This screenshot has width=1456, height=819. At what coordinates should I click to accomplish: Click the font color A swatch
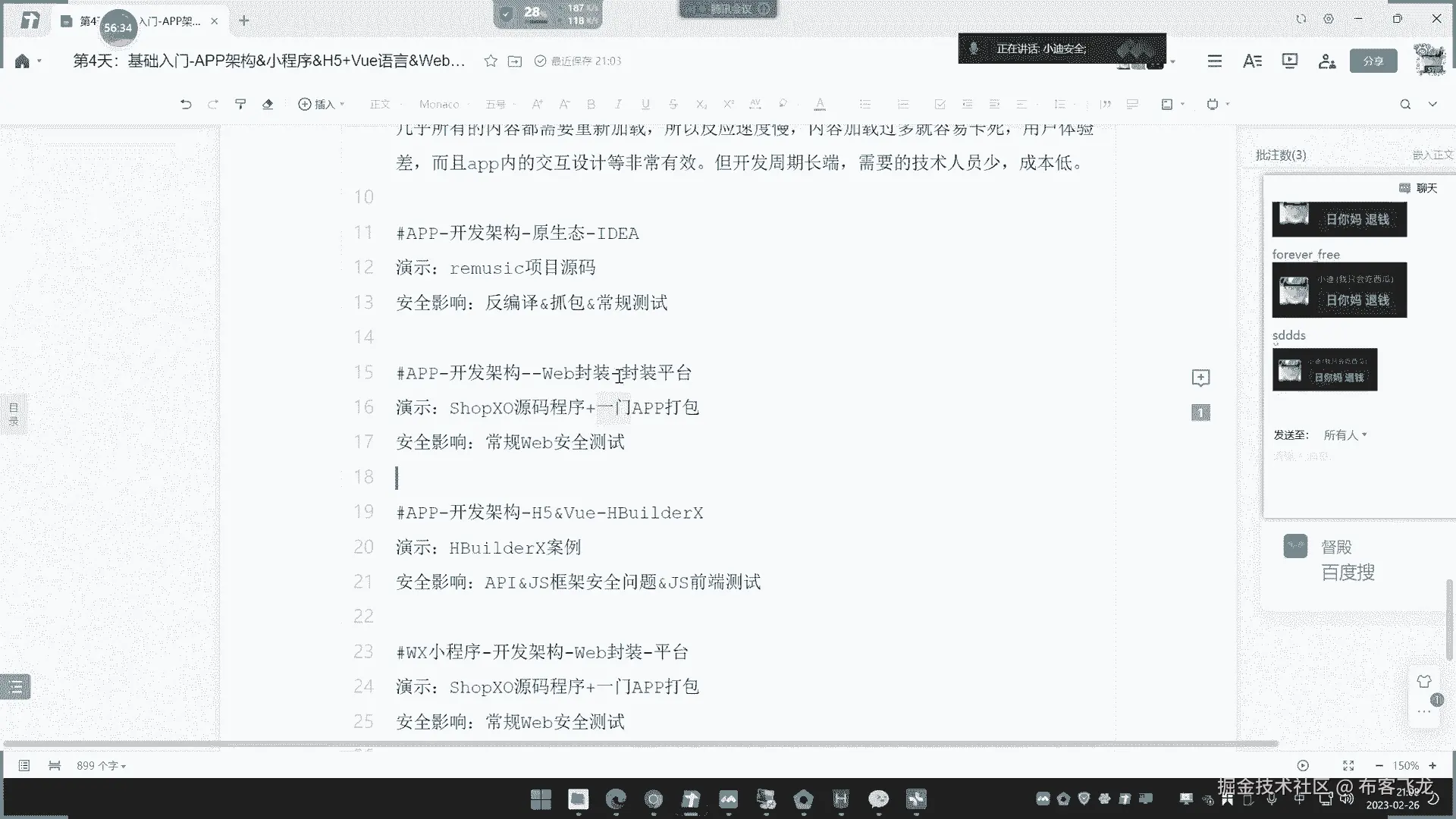(820, 105)
